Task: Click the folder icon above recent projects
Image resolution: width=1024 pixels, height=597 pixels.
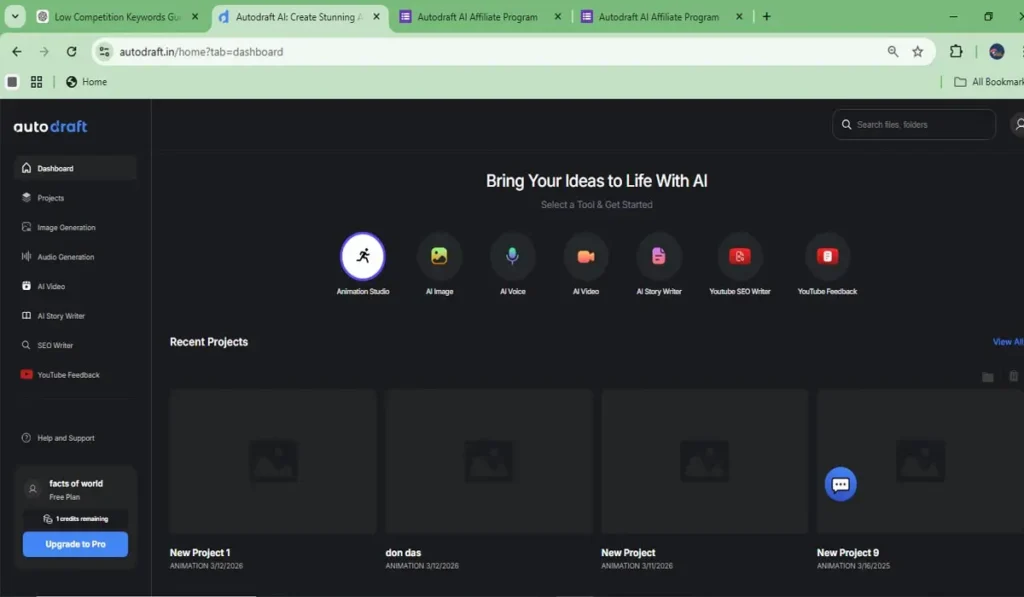Action: [x=988, y=377]
